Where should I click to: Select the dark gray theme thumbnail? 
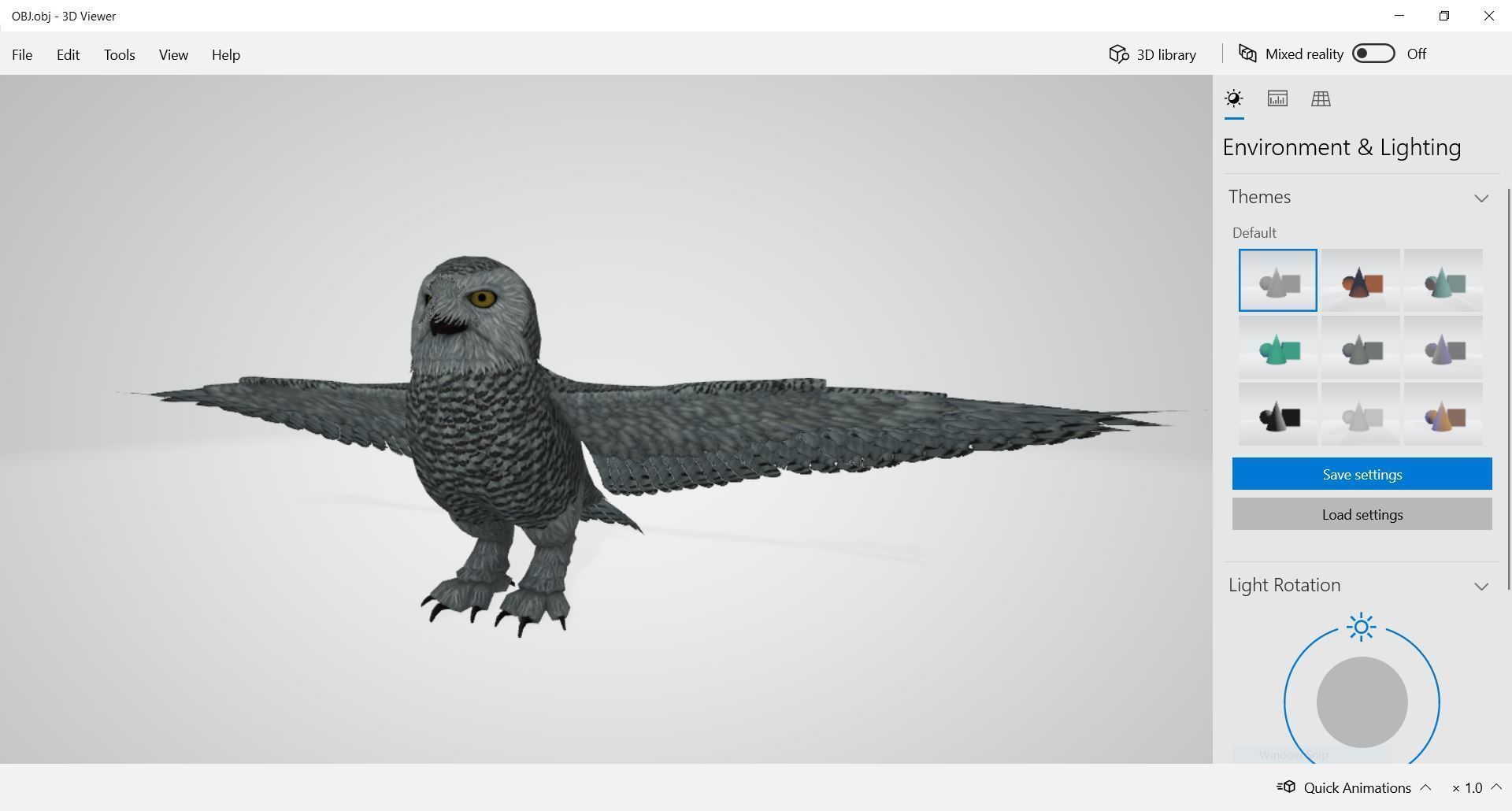(1360, 347)
